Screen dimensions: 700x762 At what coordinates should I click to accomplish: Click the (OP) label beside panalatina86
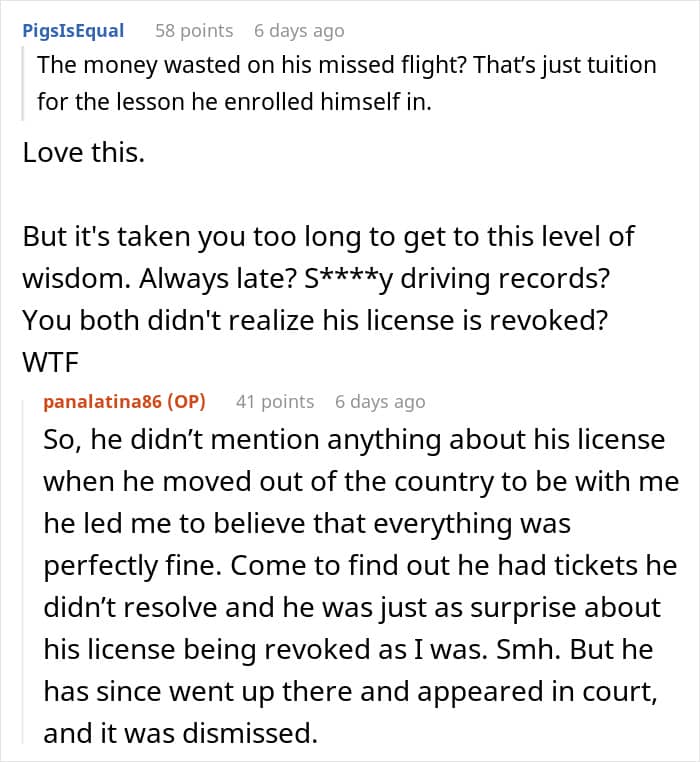(x=187, y=401)
